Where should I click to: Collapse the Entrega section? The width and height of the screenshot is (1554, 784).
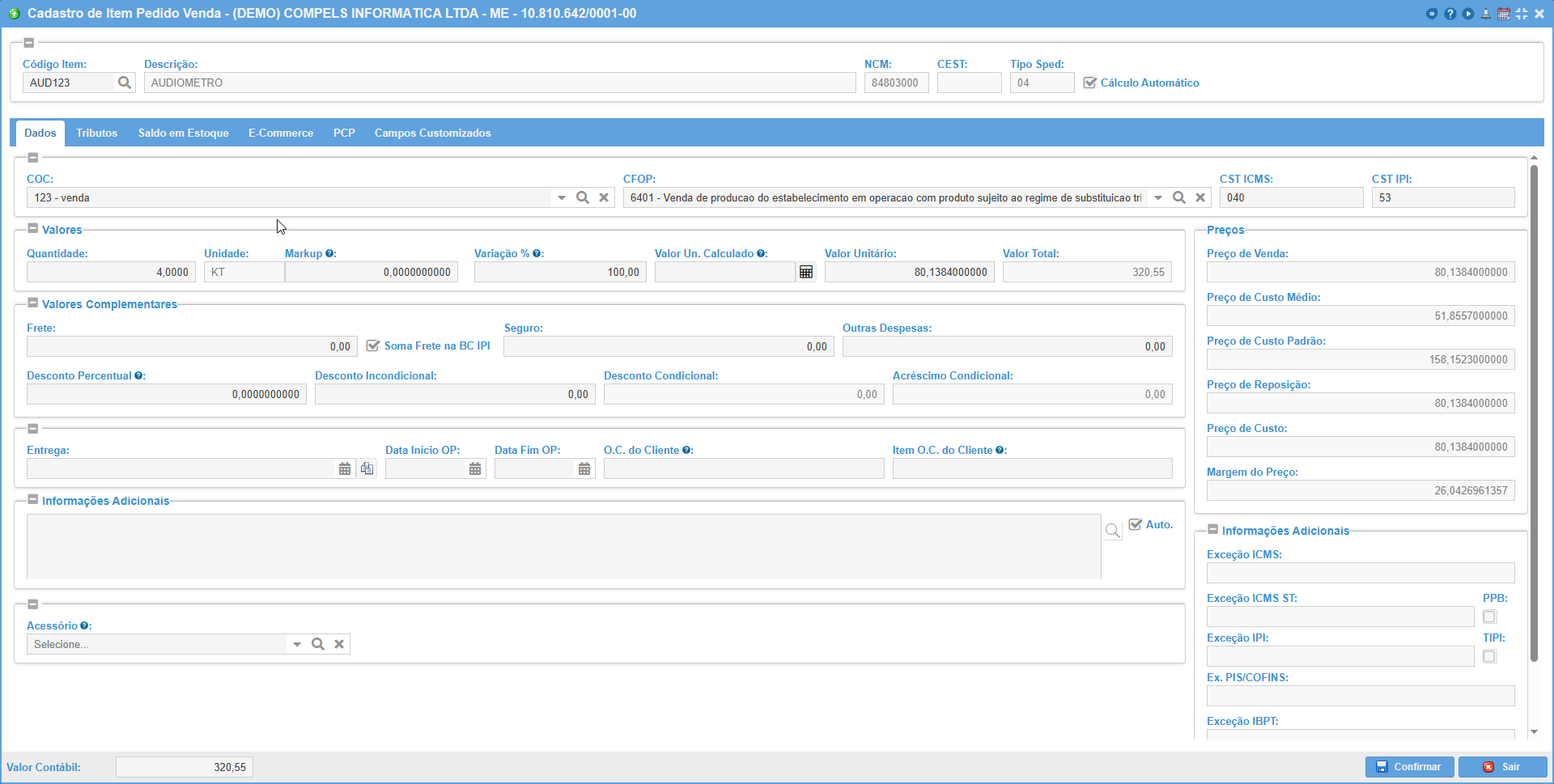pos(33,429)
